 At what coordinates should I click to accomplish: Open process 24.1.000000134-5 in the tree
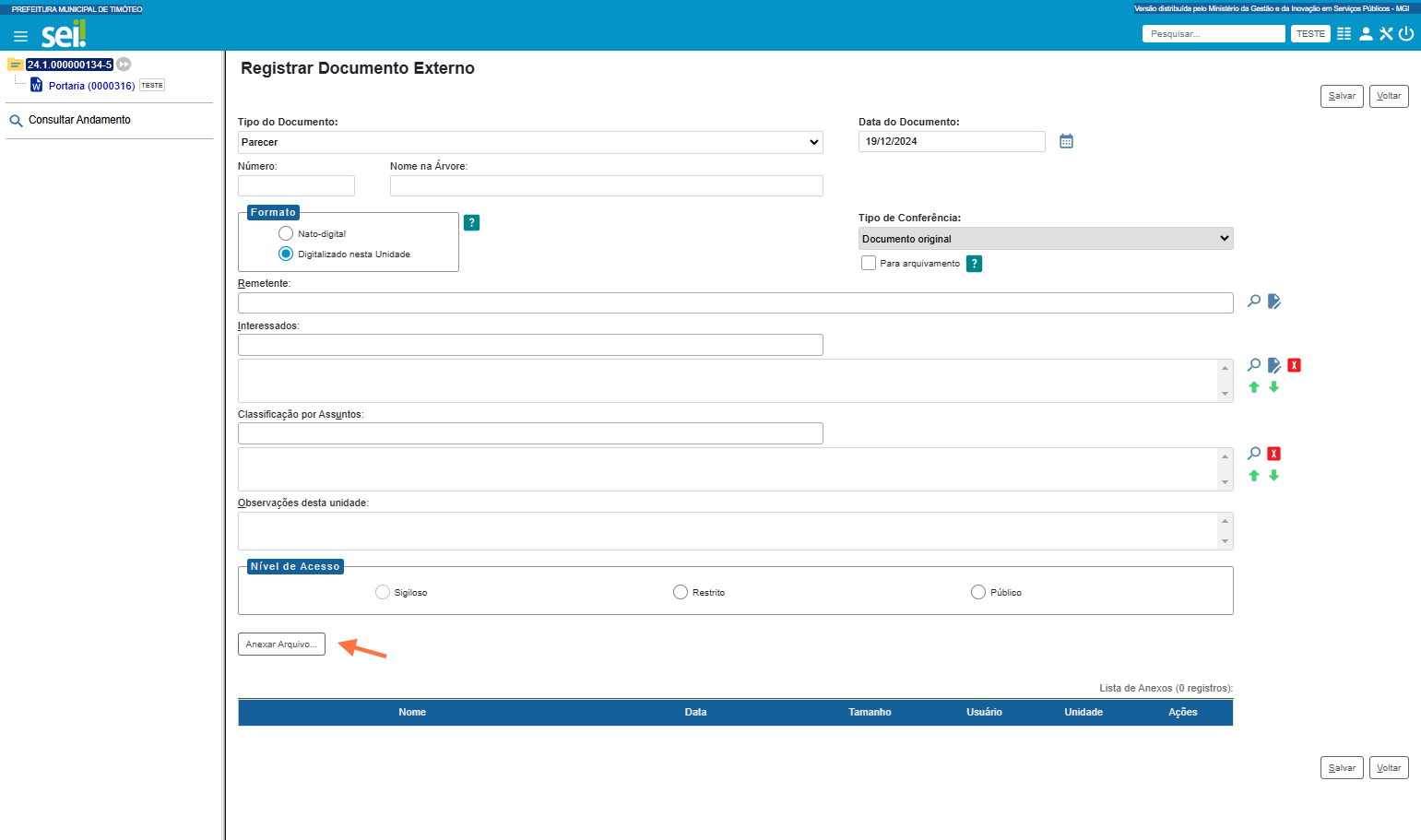69,65
